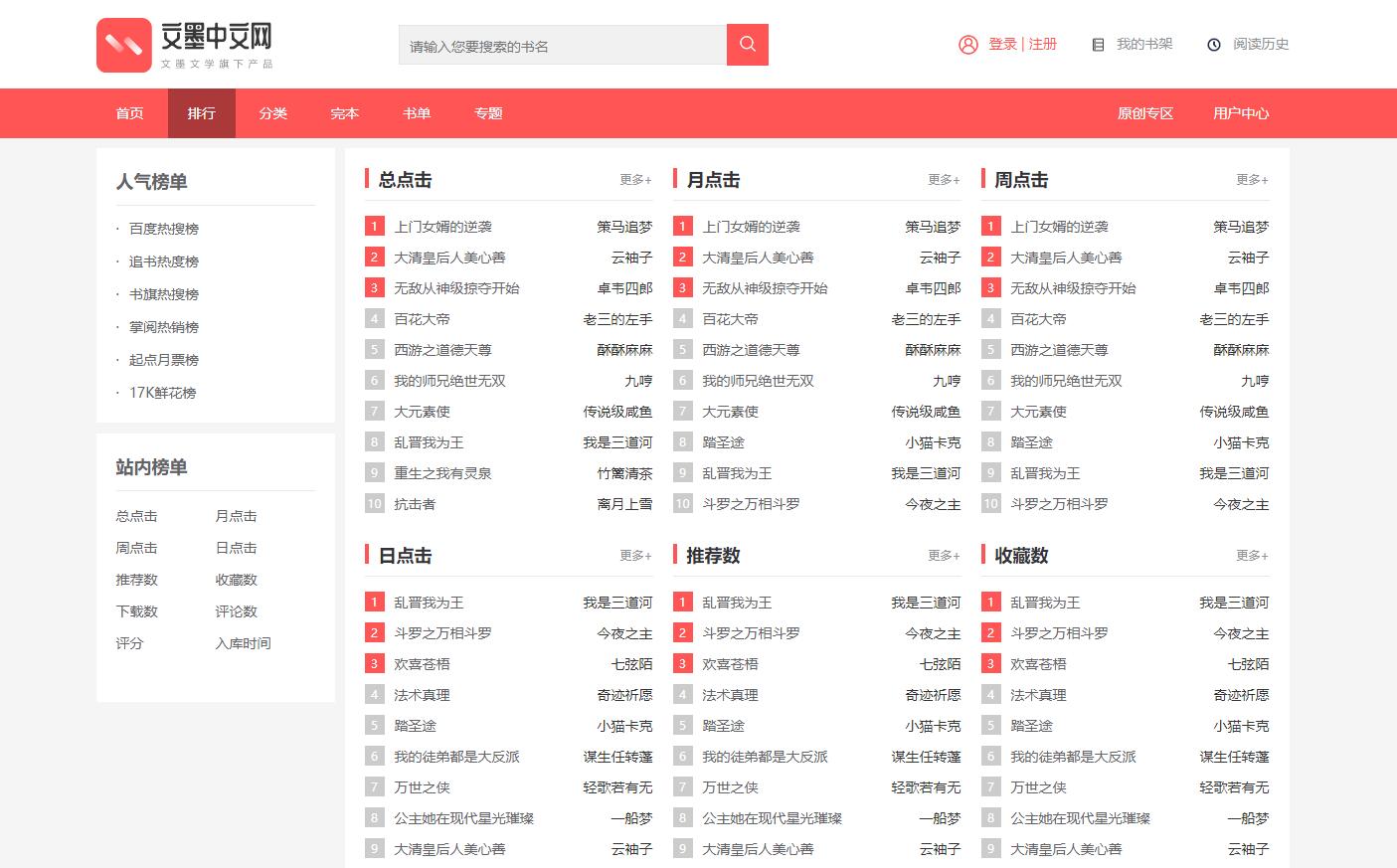Viewport: 1397px width, 868px height.
Task: Open the 专题 nav tab
Action: [x=488, y=113]
